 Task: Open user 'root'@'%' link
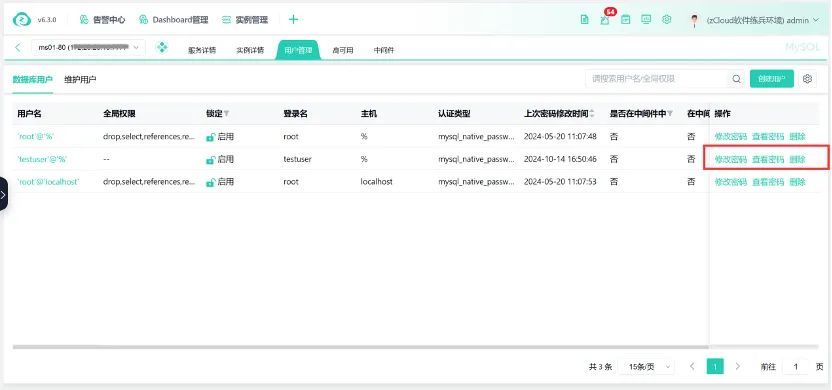coord(36,136)
